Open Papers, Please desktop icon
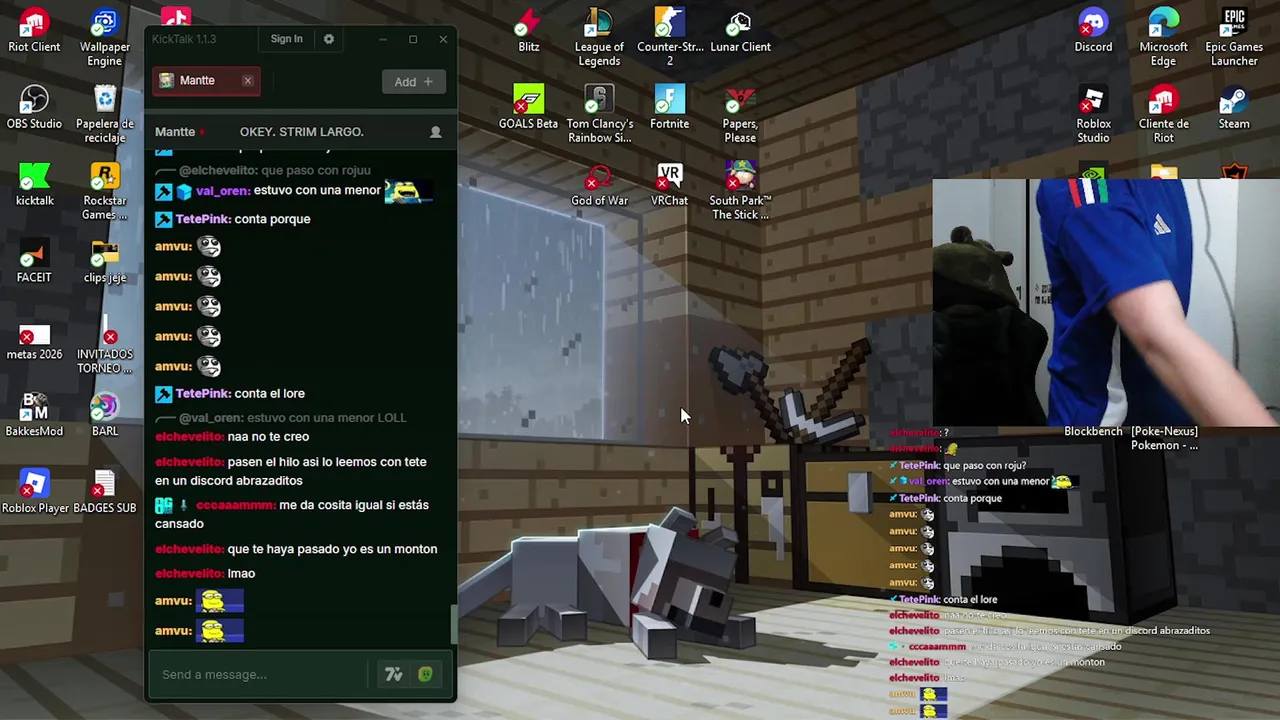 click(x=740, y=114)
